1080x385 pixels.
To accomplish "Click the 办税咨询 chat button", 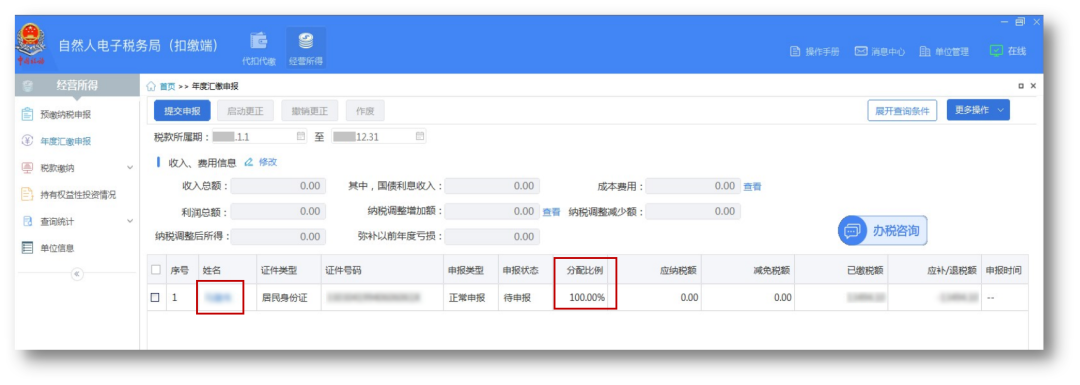I will (x=882, y=231).
